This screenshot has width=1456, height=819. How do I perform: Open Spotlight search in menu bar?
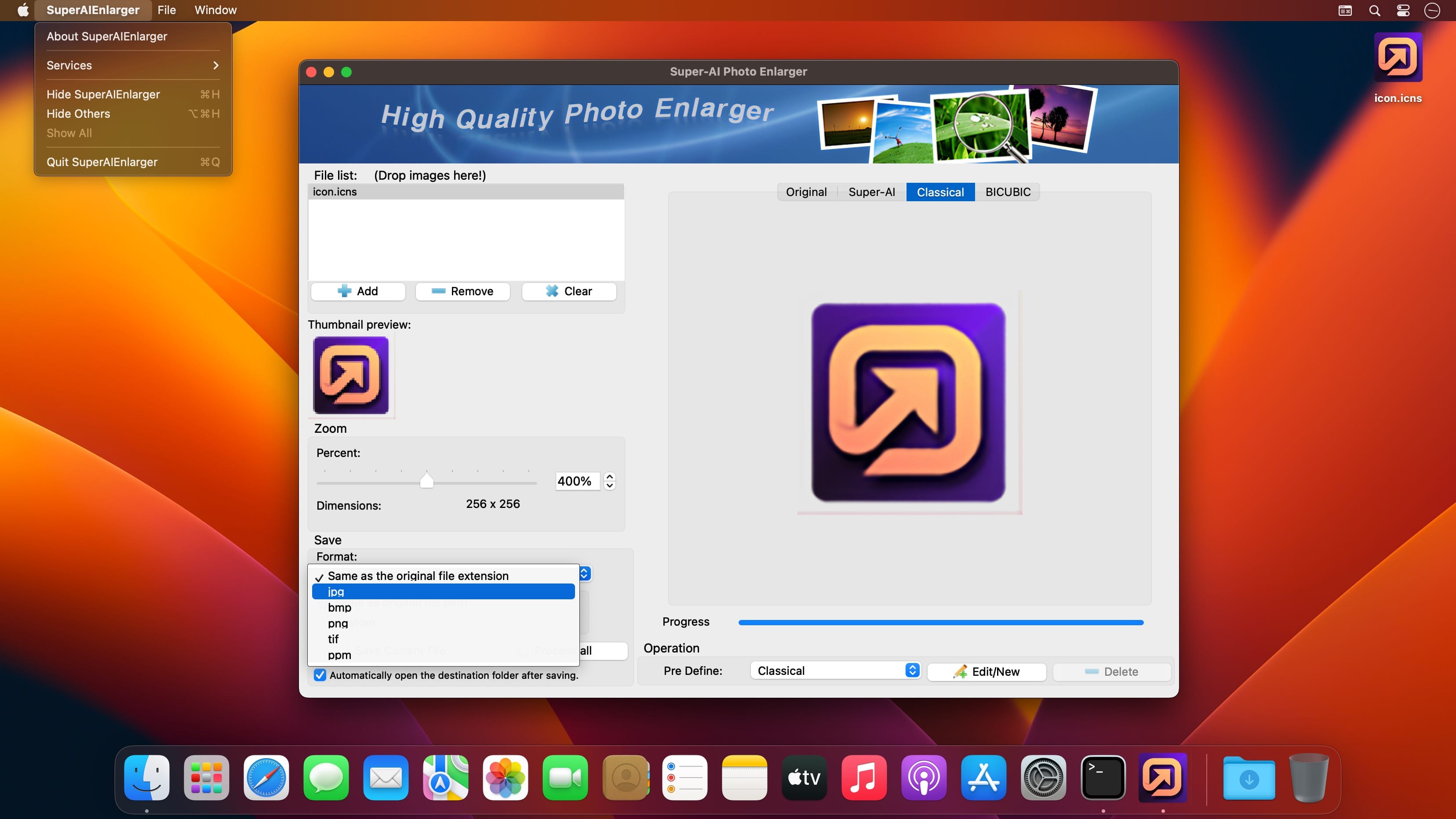coord(1375,10)
